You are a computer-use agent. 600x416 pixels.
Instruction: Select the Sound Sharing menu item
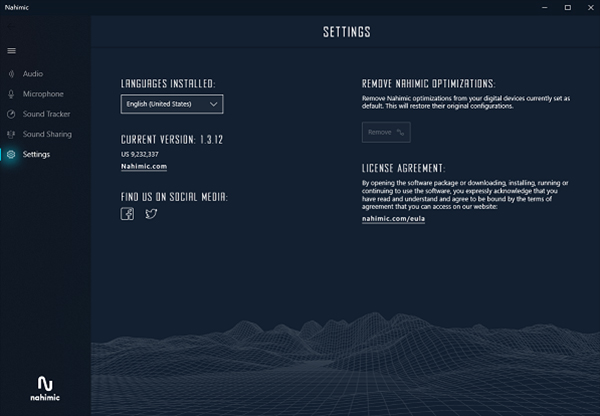pos(46,134)
